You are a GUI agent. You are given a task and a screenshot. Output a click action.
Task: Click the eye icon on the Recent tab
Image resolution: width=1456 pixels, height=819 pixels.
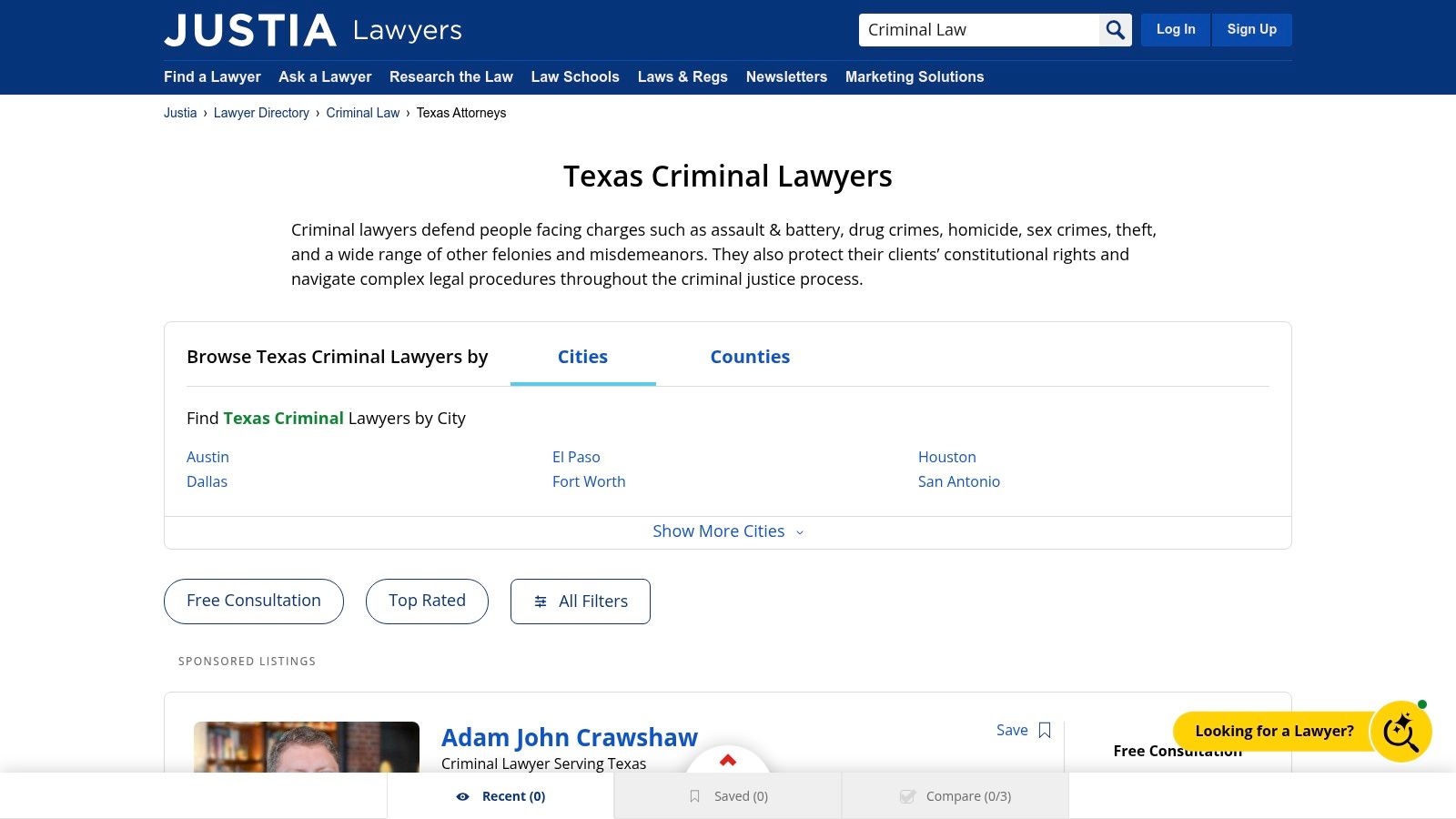(463, 795)
